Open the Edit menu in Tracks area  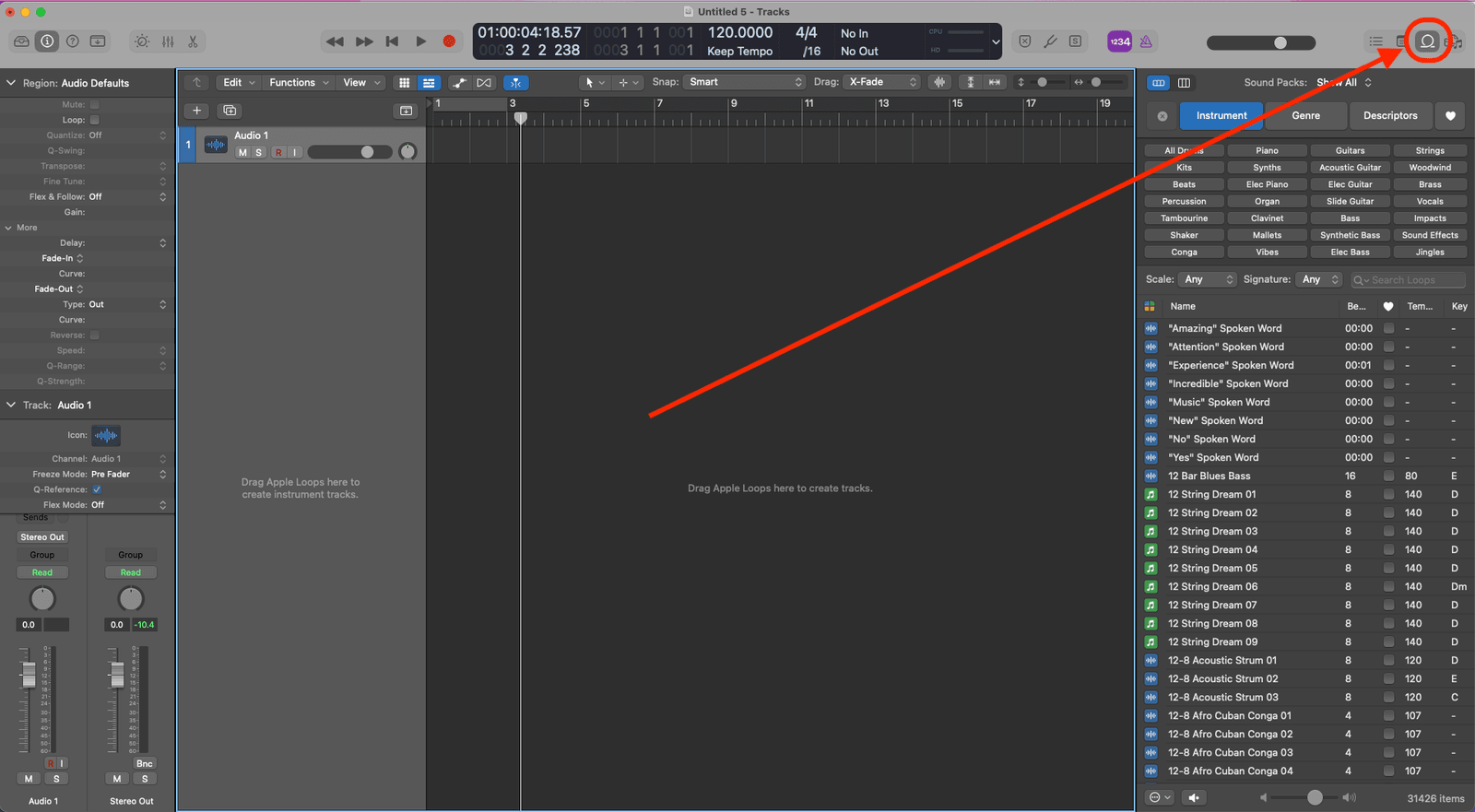point(240,83)
